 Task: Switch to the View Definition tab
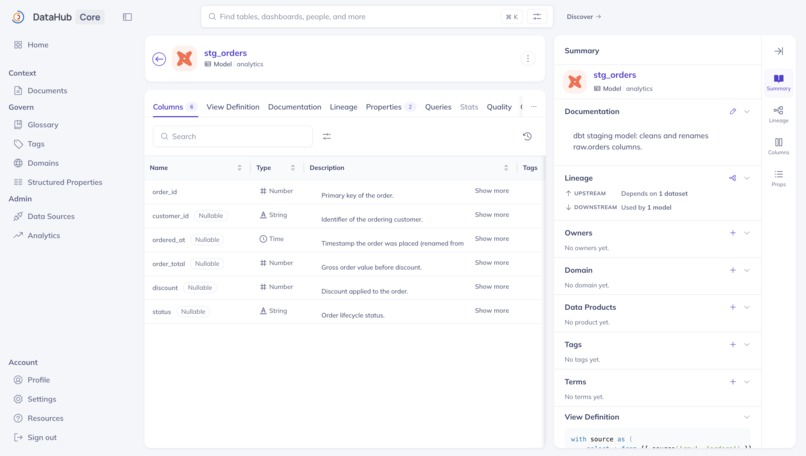point(233,107)
